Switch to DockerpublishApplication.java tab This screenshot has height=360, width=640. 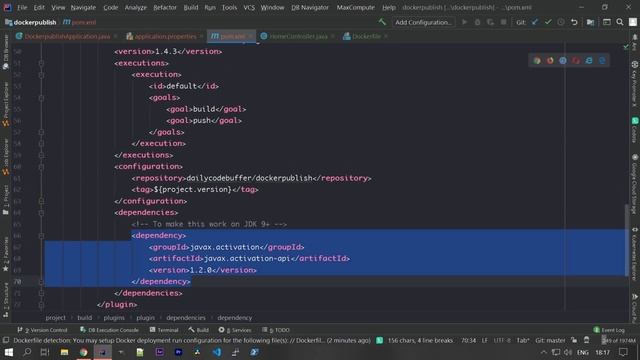pos(67,36)
